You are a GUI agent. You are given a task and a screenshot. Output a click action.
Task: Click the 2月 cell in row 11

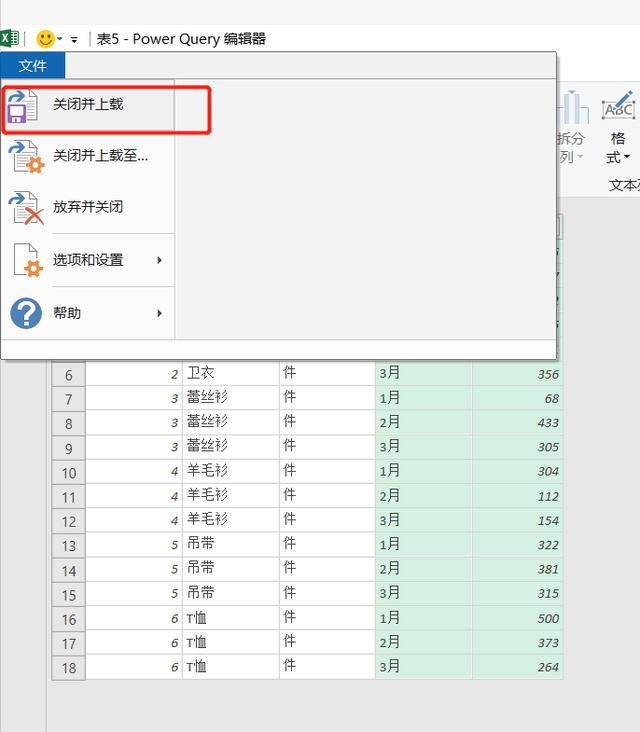[x=423, y=495]
